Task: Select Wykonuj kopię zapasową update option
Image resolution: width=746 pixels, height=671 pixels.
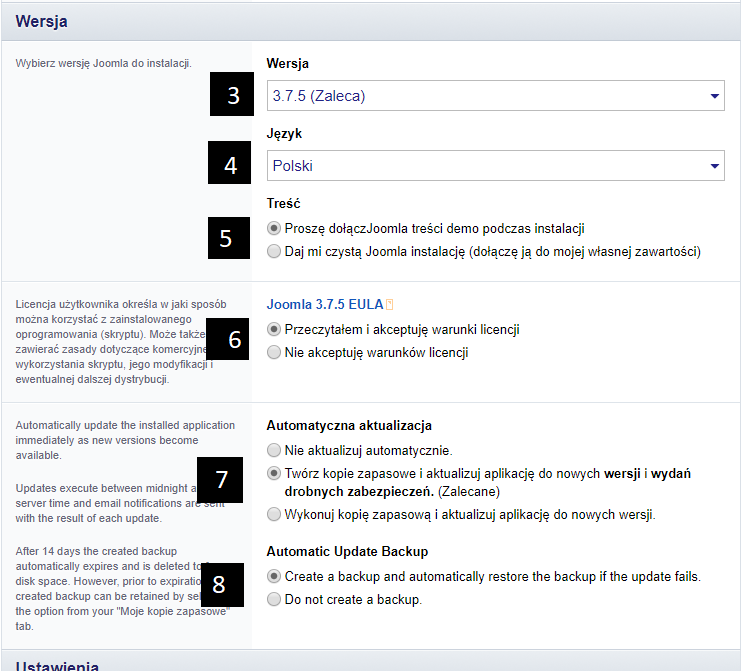Action: 274,514
